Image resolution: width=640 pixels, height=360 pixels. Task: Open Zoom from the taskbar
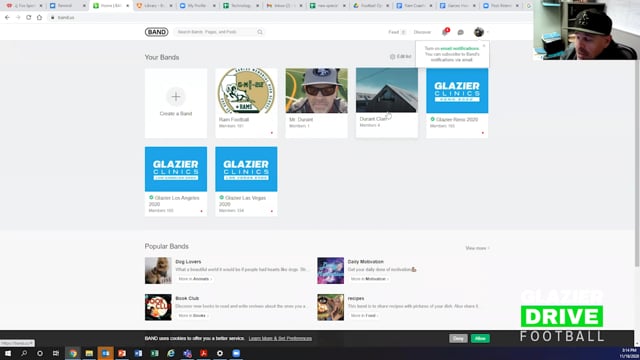[x=236, y=353]
